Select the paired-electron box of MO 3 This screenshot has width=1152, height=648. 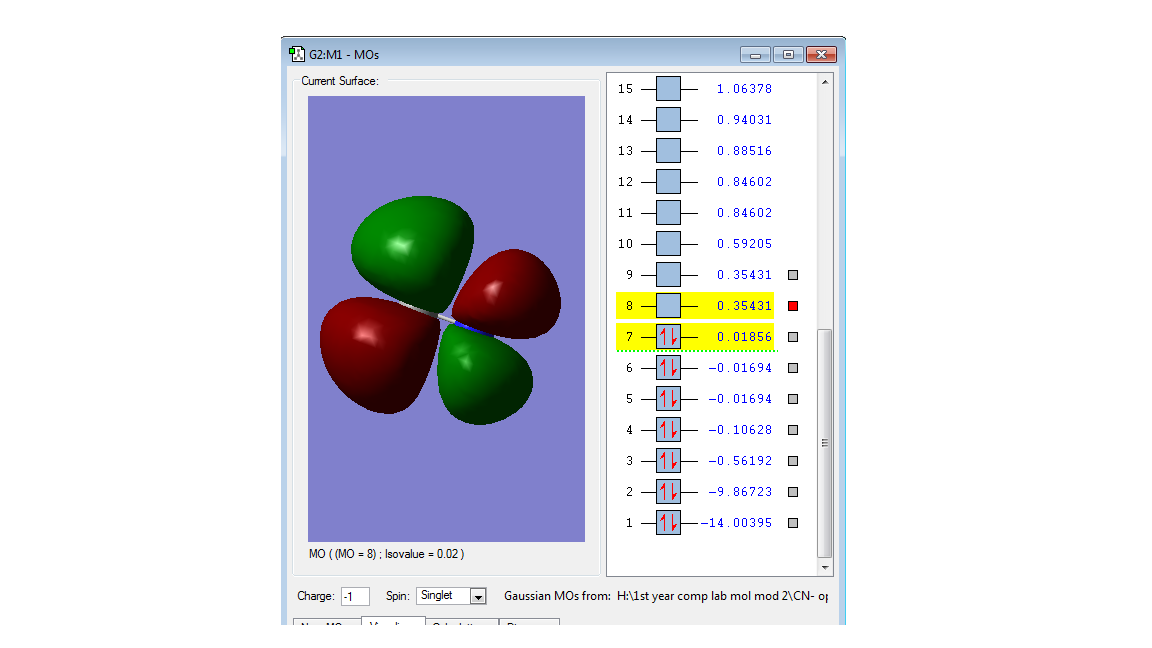[668, 461]
